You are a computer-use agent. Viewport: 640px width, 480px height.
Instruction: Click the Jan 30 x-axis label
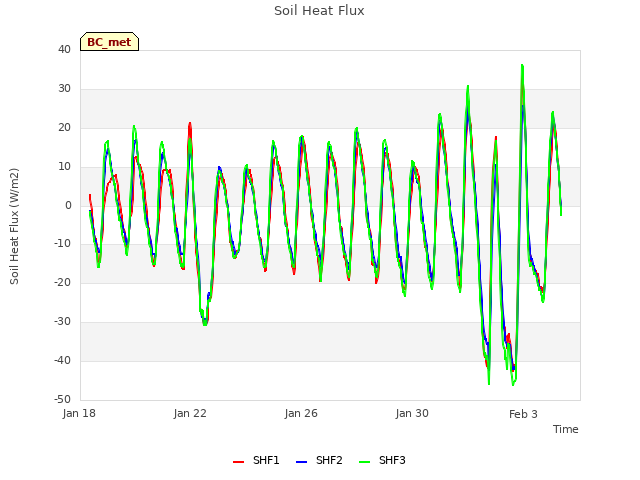click(412, 413)
